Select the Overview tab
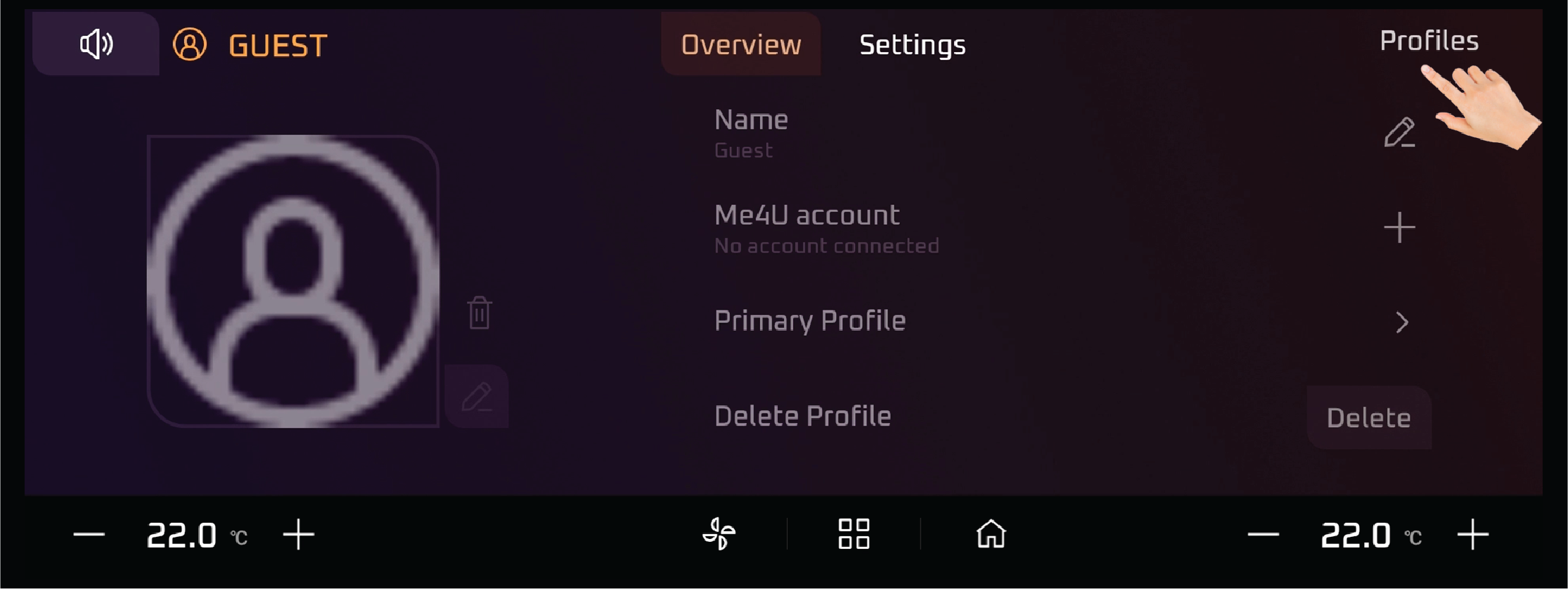The image size is (1568, 589). click(x=741, y=44)
